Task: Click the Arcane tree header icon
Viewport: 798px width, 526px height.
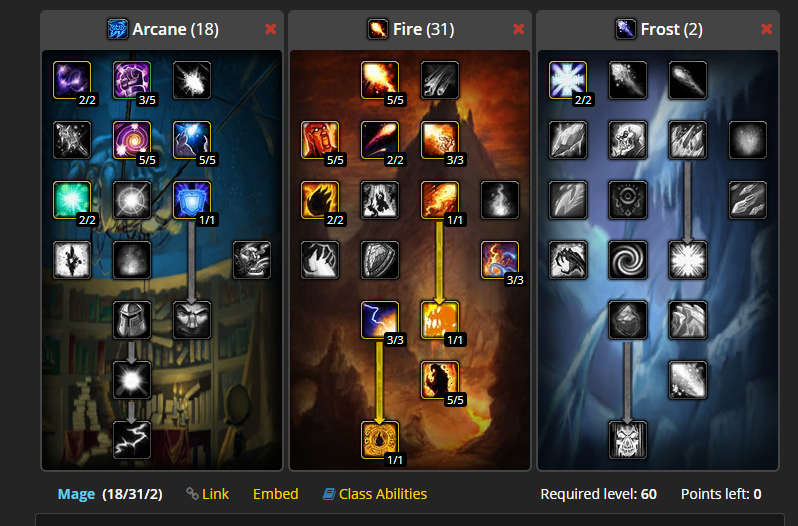Action: click(x=118, y=29)
